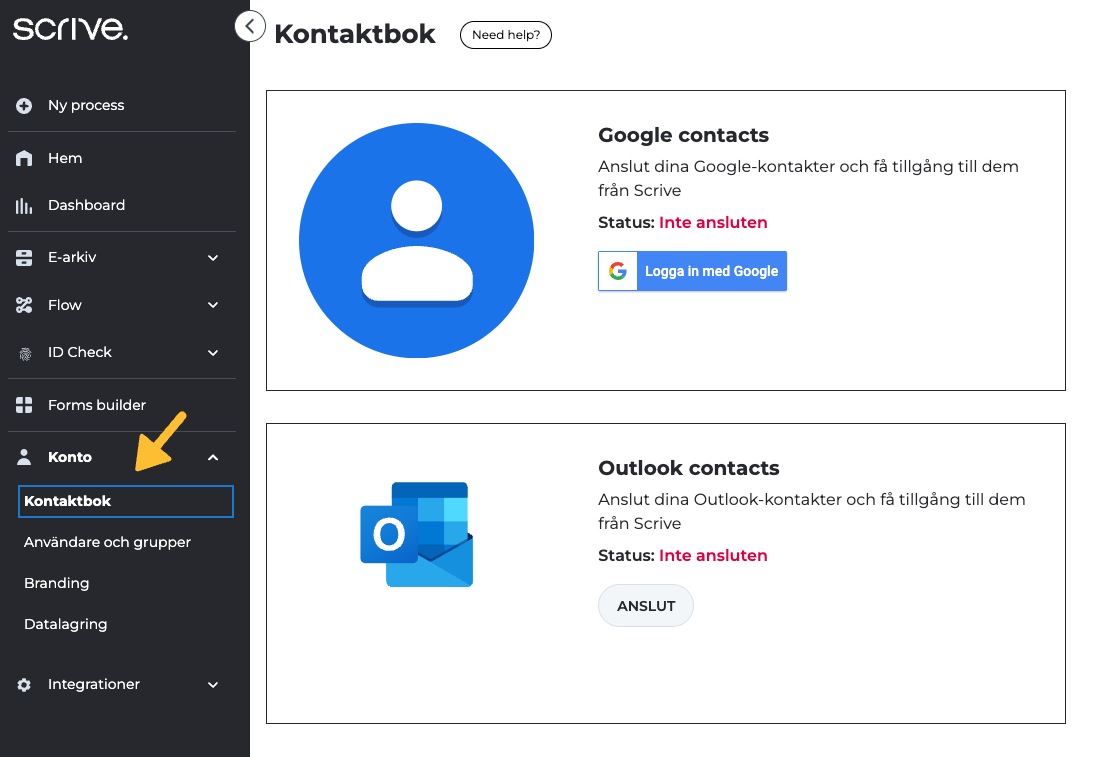Open the Datalagring menu item
Viewport: 1096px width, 757px height.
[66, 624]
